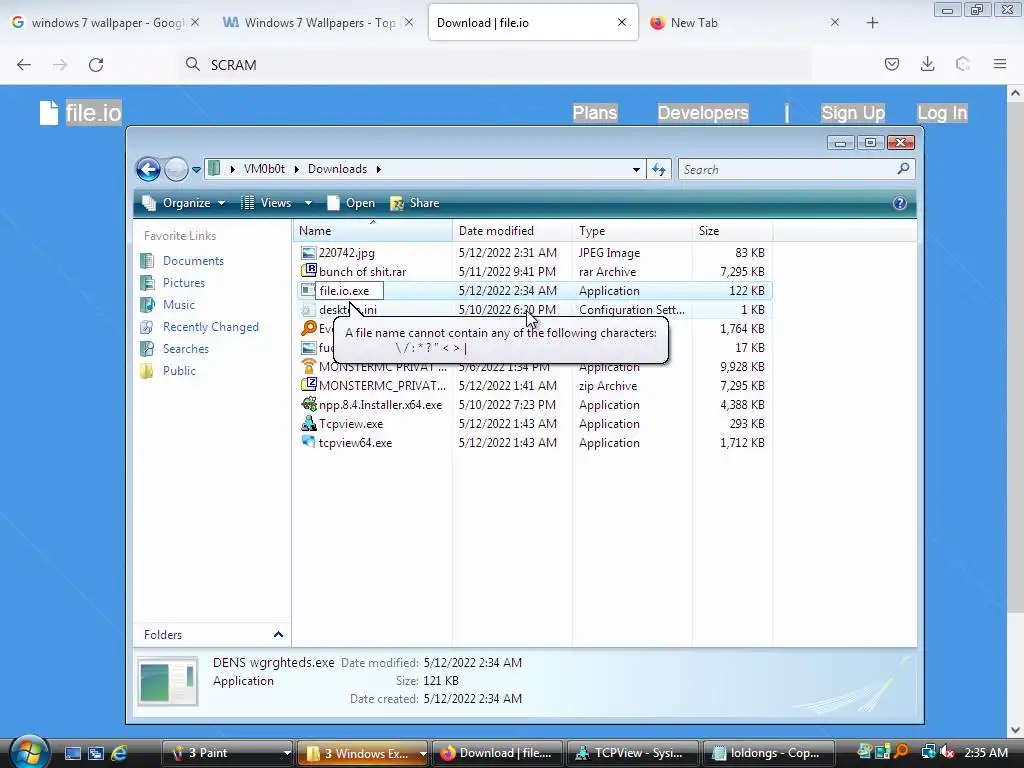Switch to TCPView taskbar button

click(632, 753)
